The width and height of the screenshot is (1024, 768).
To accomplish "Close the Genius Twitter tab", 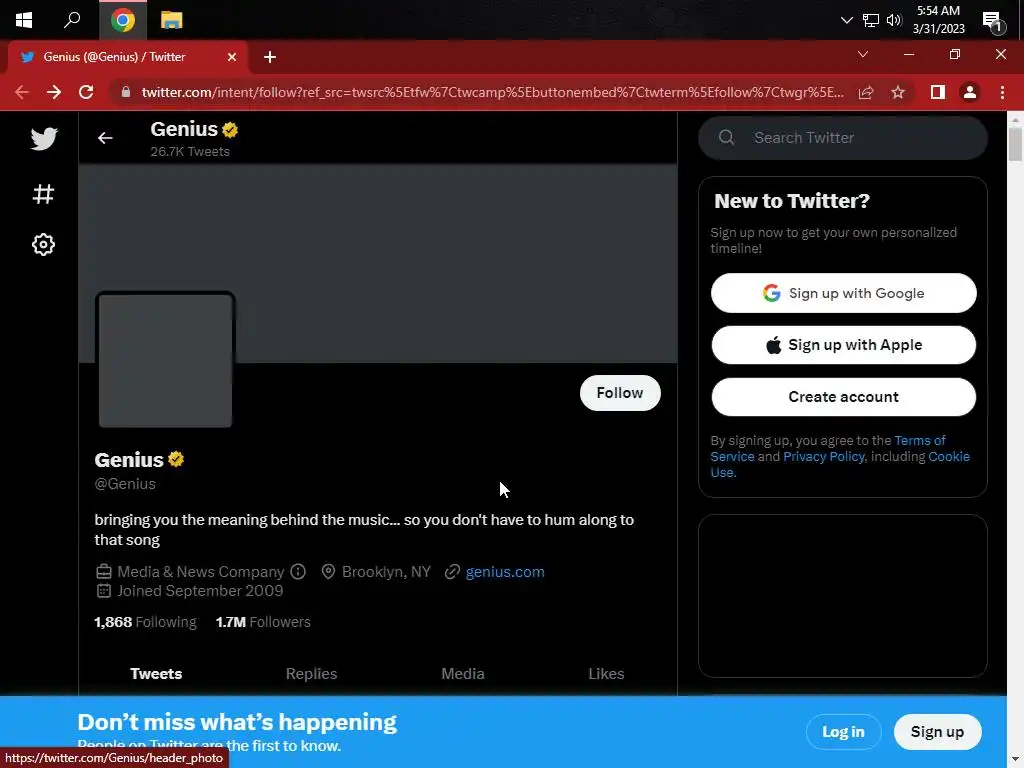I will (232, 57).
